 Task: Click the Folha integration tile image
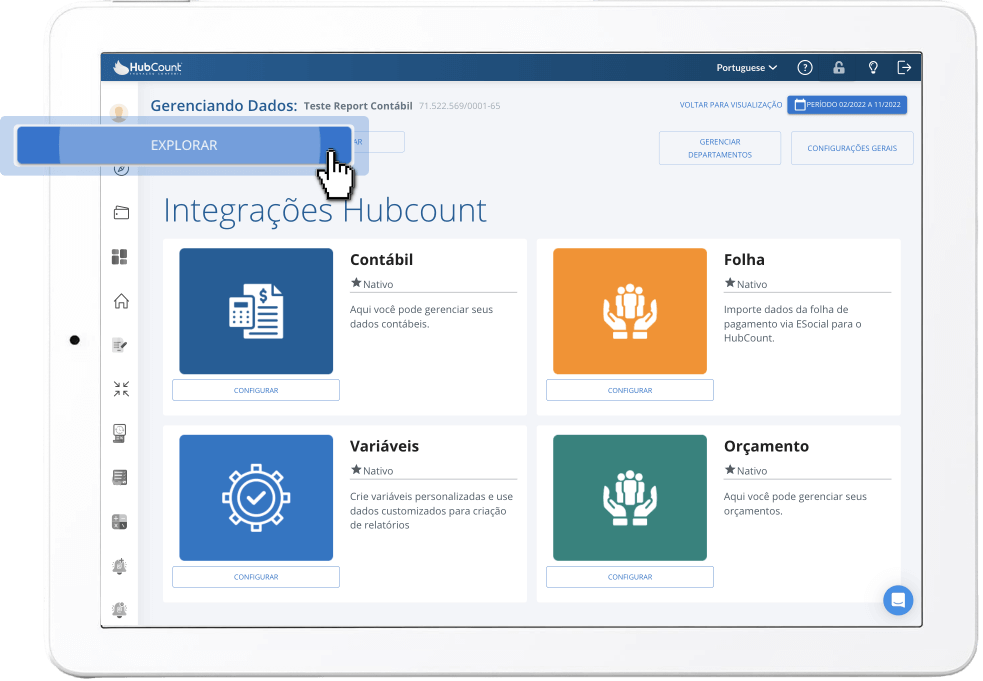(x=630, y=312)
